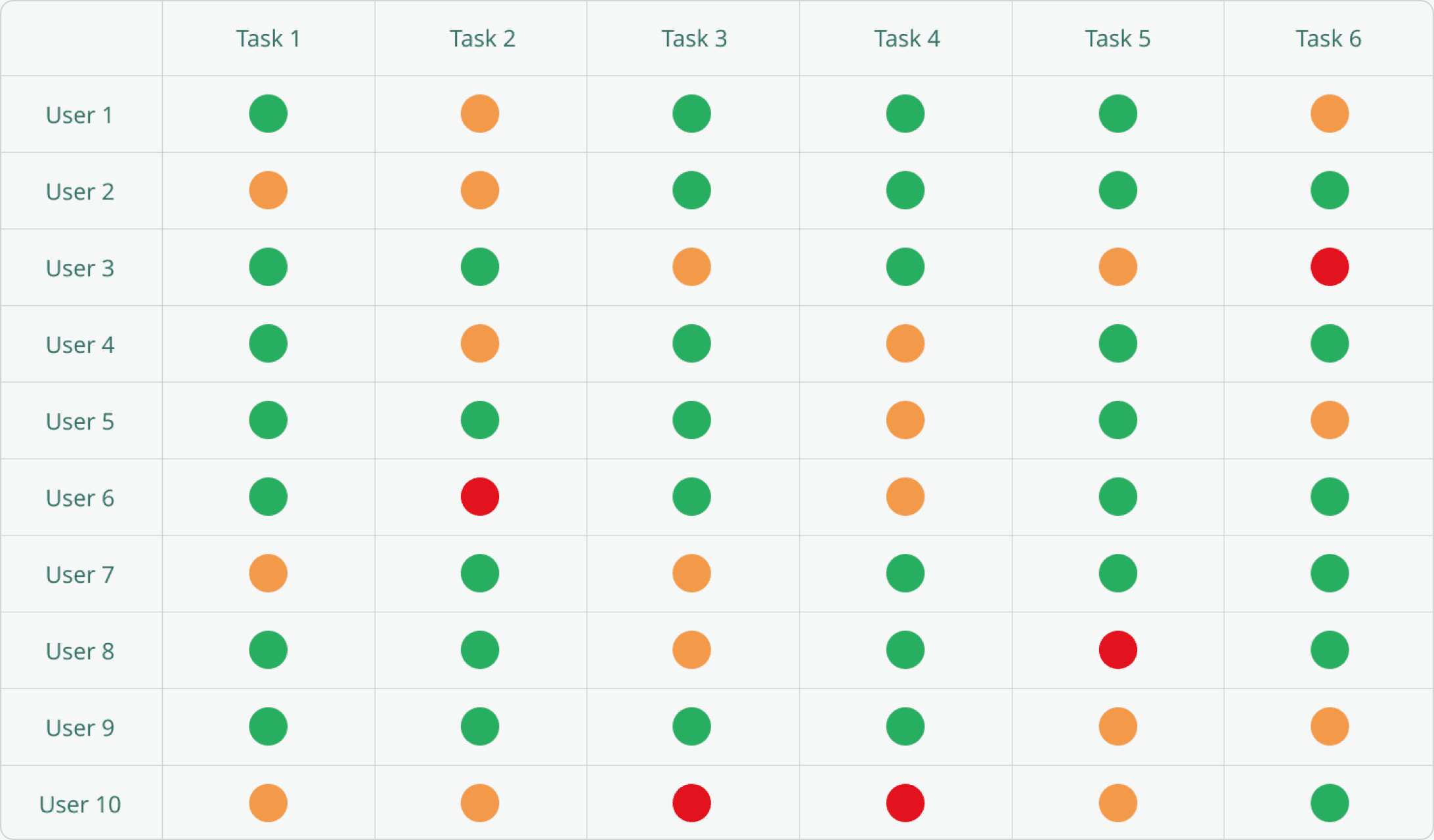Click the orange dot for User 4, Task 2
Screen dimensions: 1434x840
point(480,343)
